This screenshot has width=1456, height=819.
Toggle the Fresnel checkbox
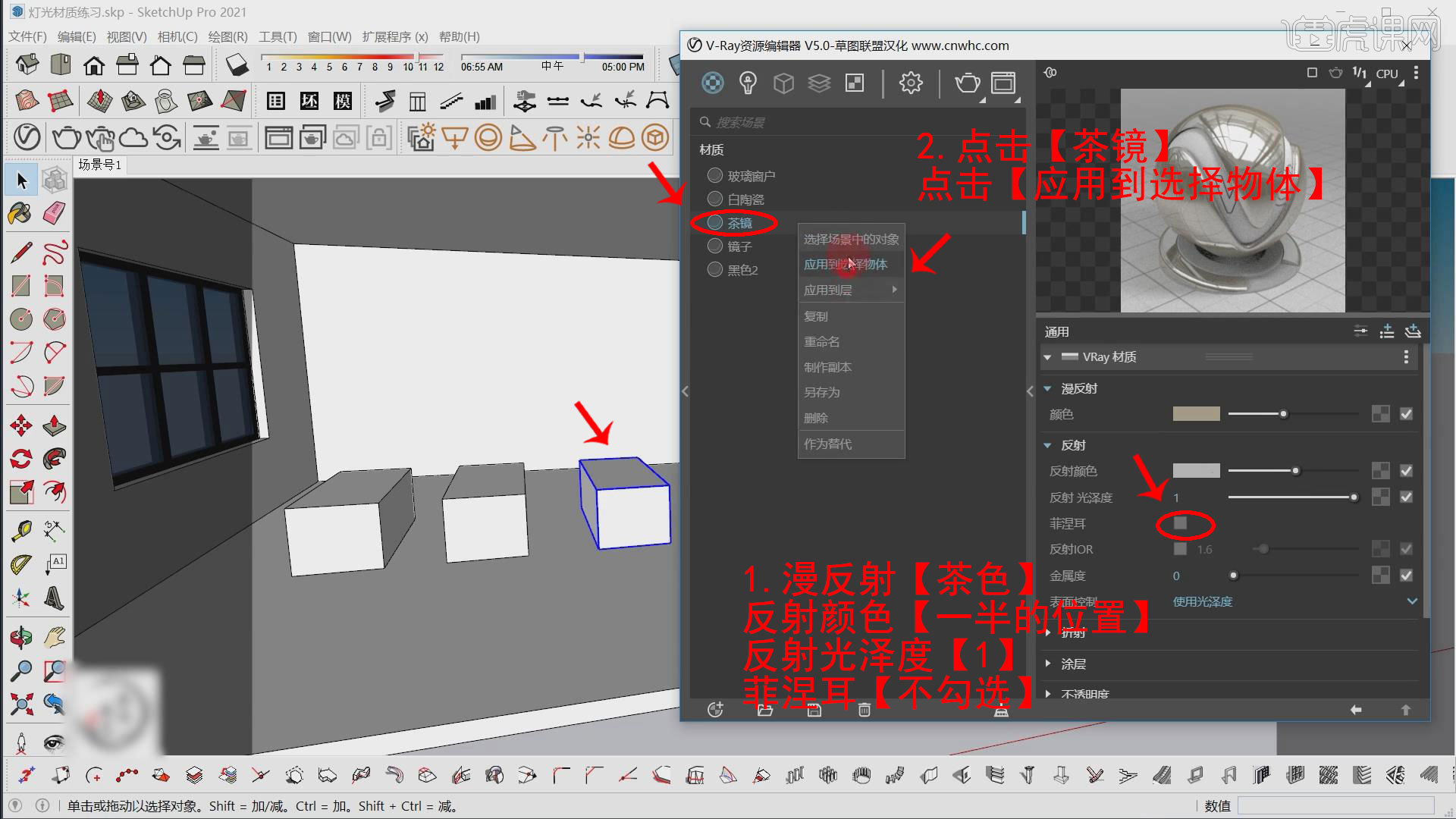point(1180,523)
